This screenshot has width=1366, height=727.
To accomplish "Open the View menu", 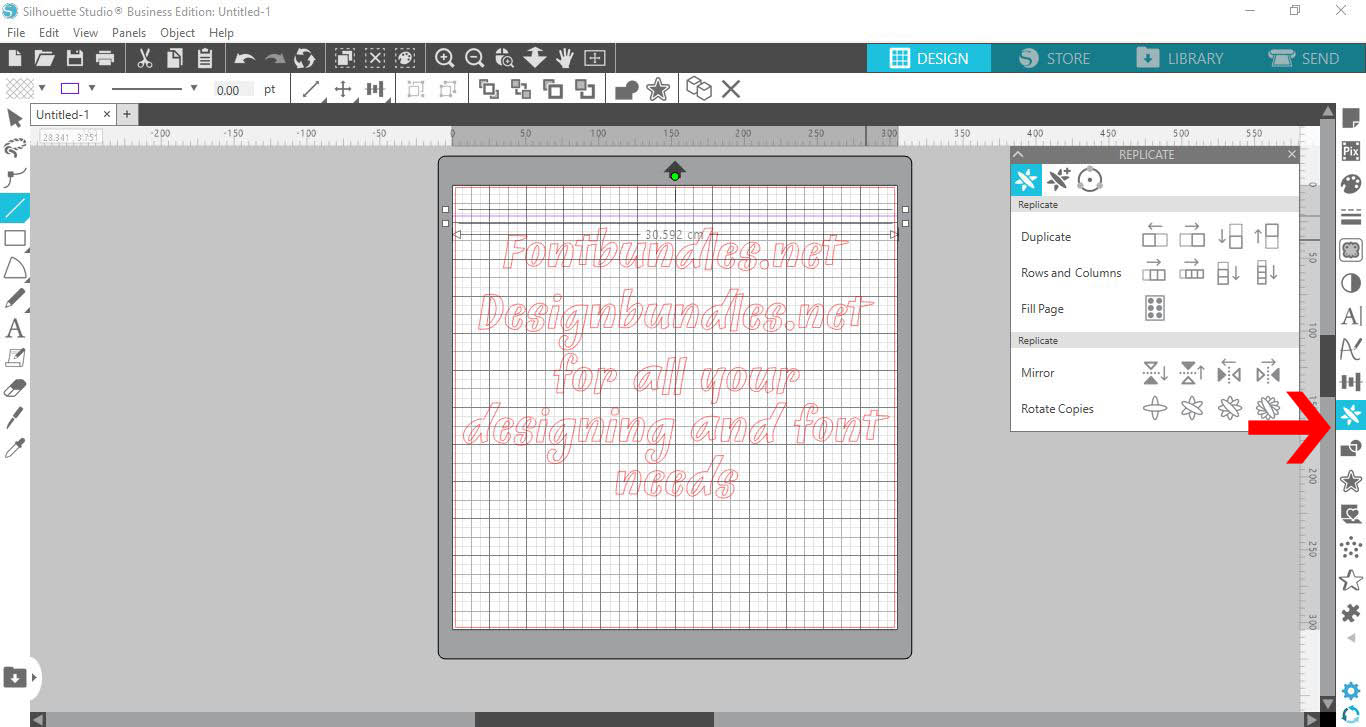I will point(86,33).
